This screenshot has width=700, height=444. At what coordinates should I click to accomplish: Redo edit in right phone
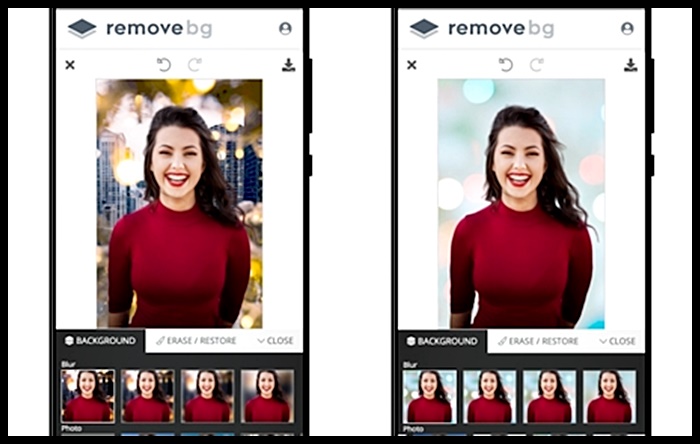coord(537,65)
